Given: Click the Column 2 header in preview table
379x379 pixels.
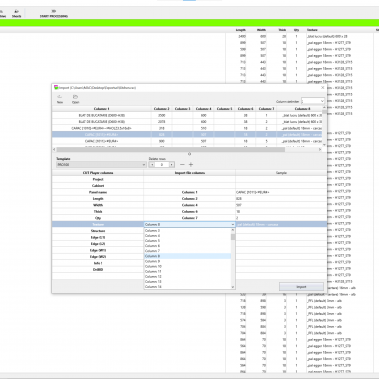Looking at the screenshot, I should click(x=162, y=109).
